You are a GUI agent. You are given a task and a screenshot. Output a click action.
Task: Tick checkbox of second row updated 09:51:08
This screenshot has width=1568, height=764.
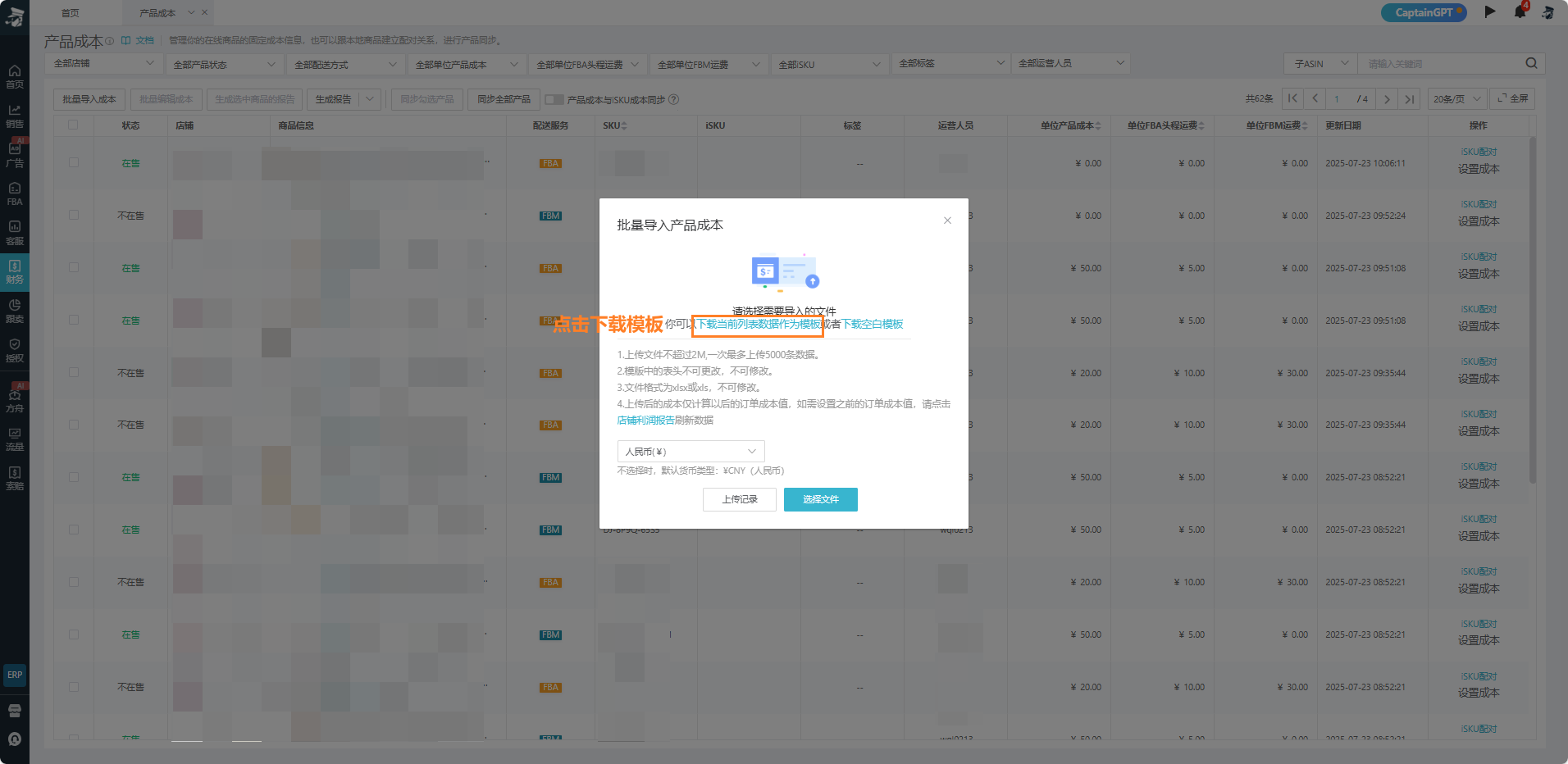(74, 320)
